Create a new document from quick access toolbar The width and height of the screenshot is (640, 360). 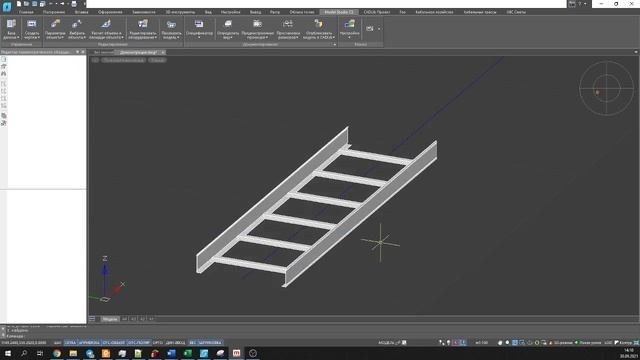[x=19, y=4]
